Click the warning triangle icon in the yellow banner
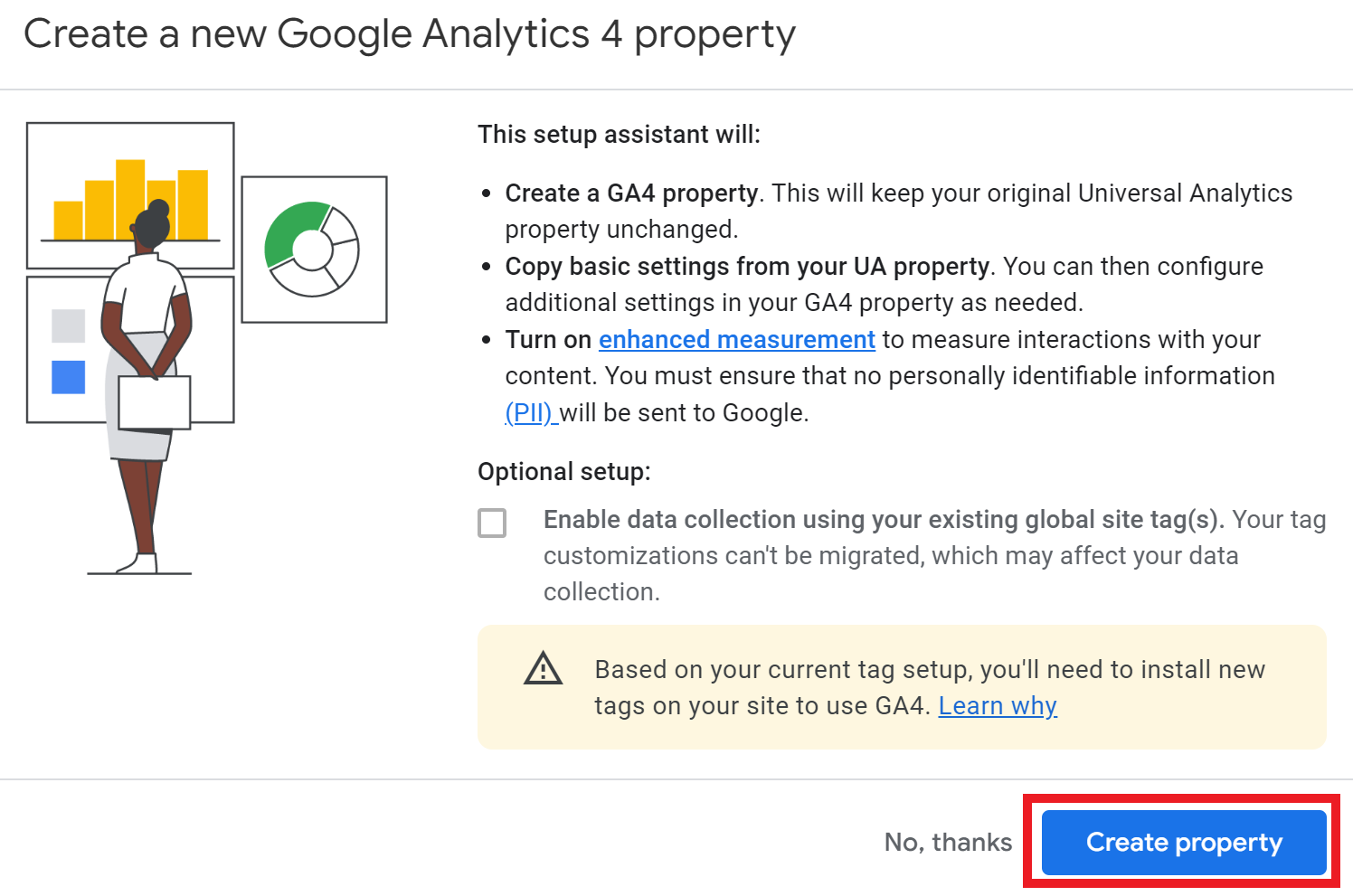The height and width of the screenshot is (896, 1353). click(543, 670)
